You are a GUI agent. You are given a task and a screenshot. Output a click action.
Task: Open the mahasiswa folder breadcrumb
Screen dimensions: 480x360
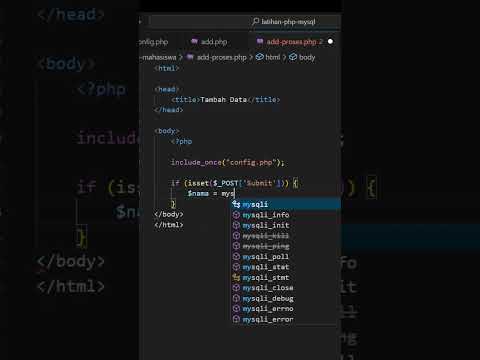click(x=158, y=57)
